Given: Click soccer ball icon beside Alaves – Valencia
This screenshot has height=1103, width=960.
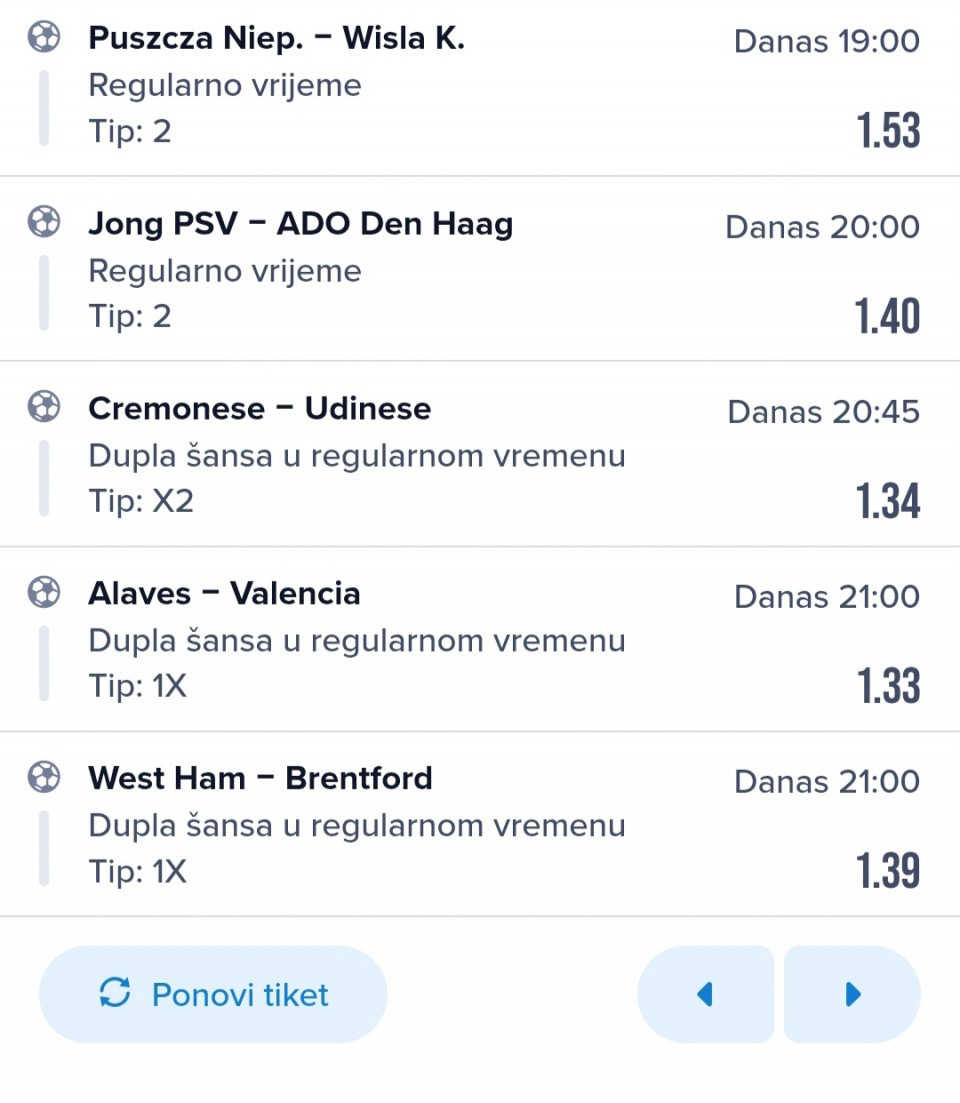Looking at the screenshot, I should pyautogui.click(x=43, y=592).
